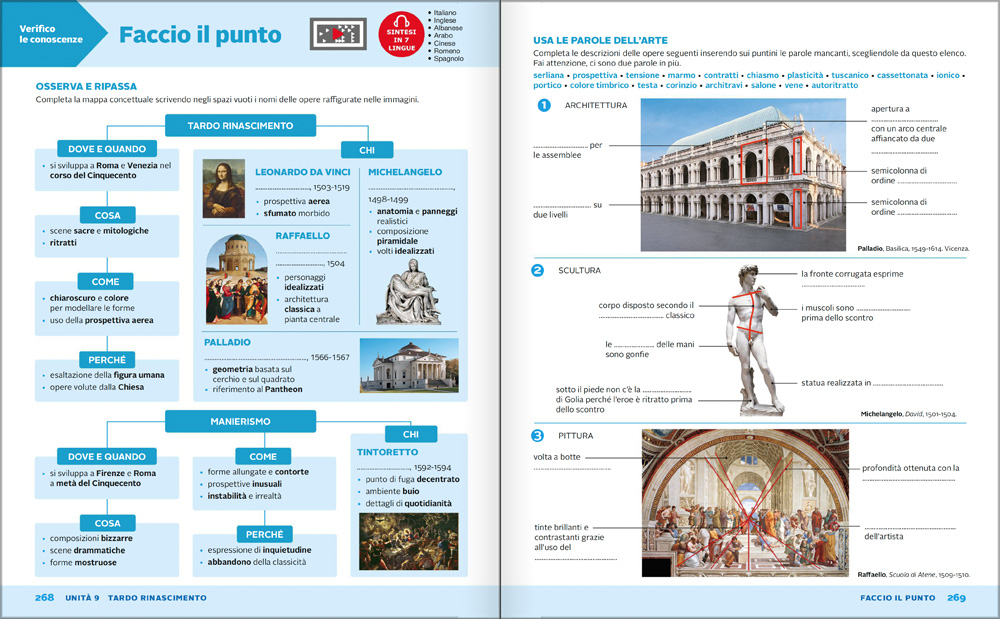
Task: Click the Faccio il punto heading
Action: tap(200, 35)
